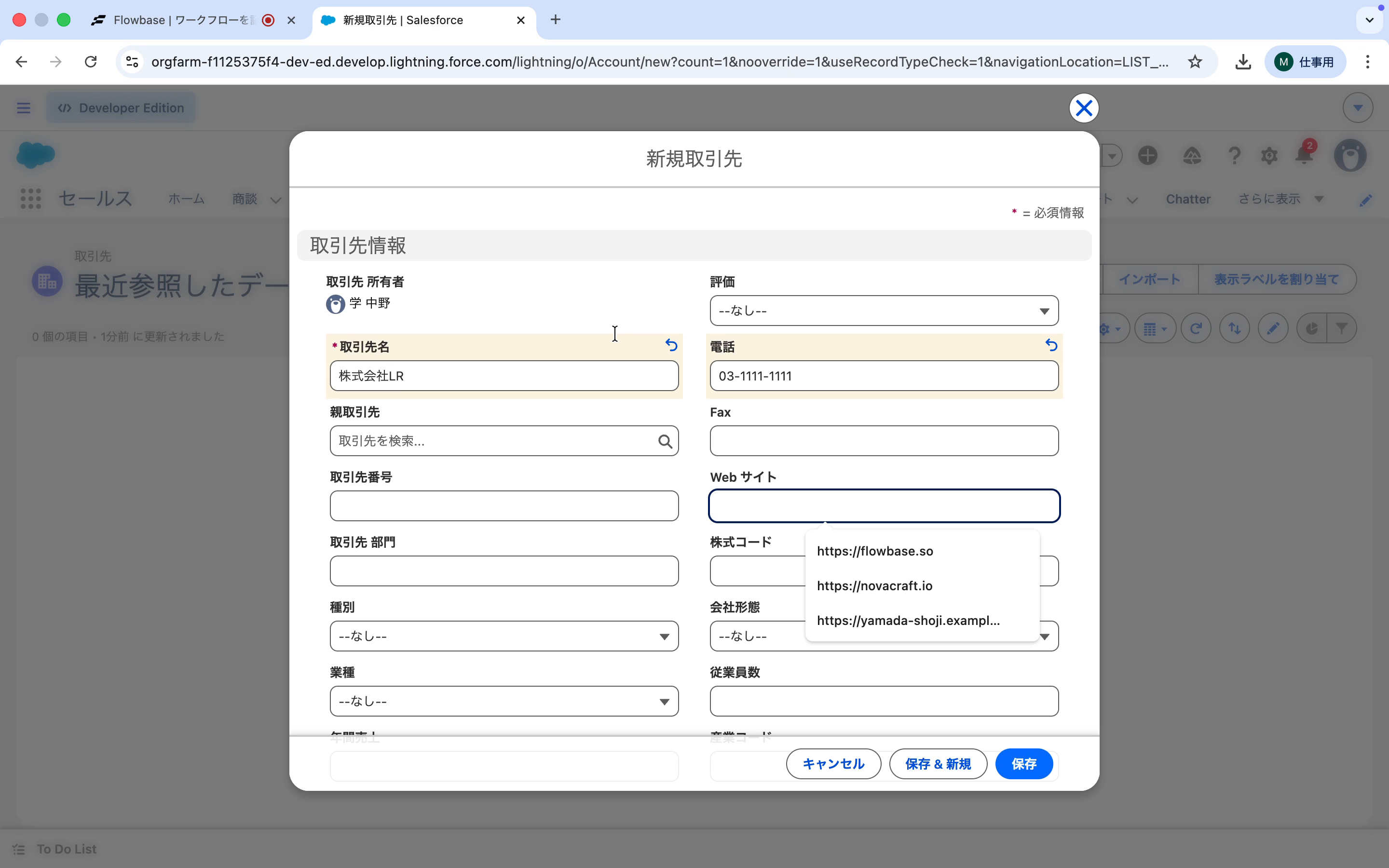The height and width of the screenshot is (868, 1389).
Task: Open the Setup gear icon in the header
Action: [1269, 155]
